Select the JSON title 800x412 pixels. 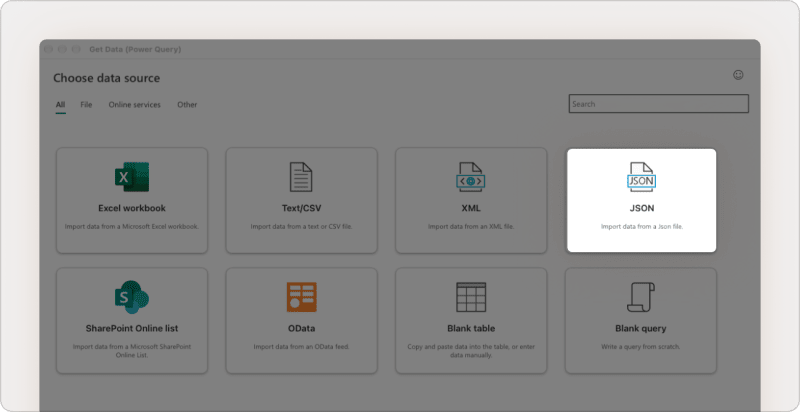[x=641, y=208]
